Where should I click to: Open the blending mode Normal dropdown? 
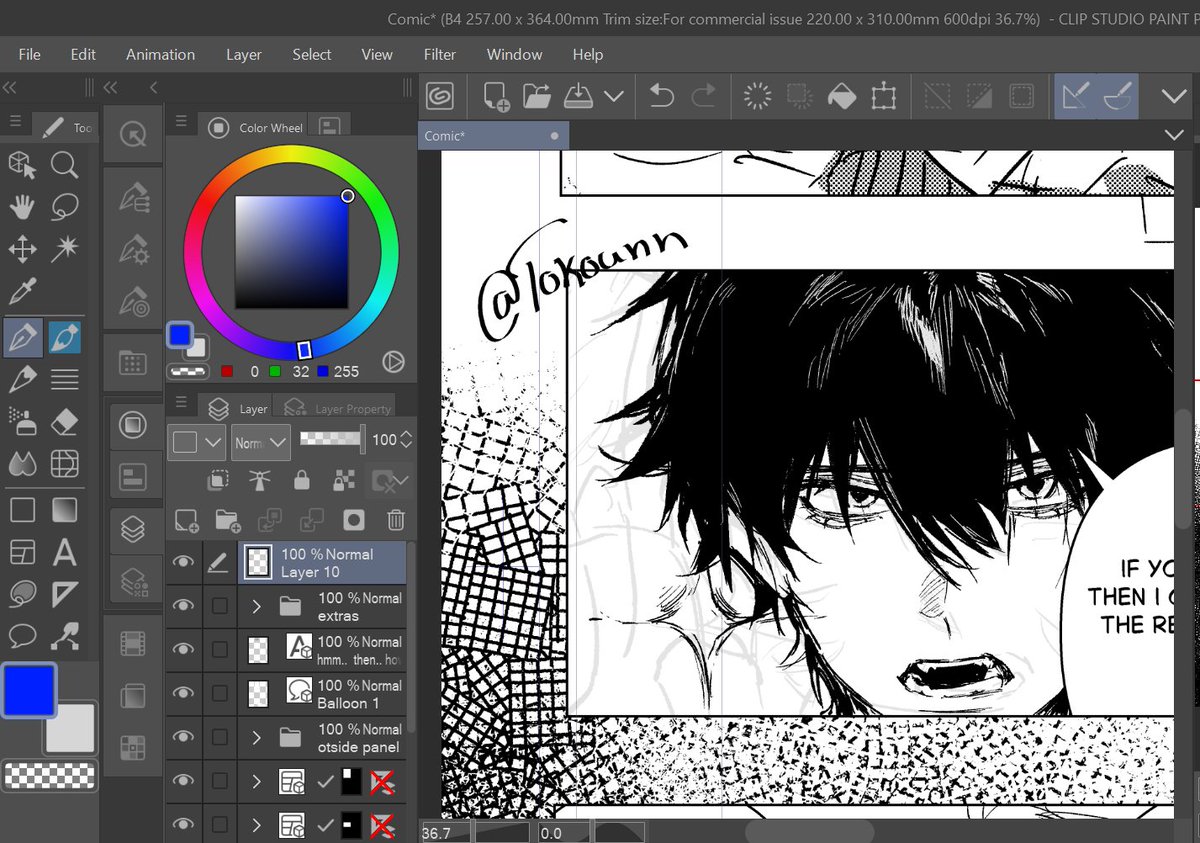[260, 441]
